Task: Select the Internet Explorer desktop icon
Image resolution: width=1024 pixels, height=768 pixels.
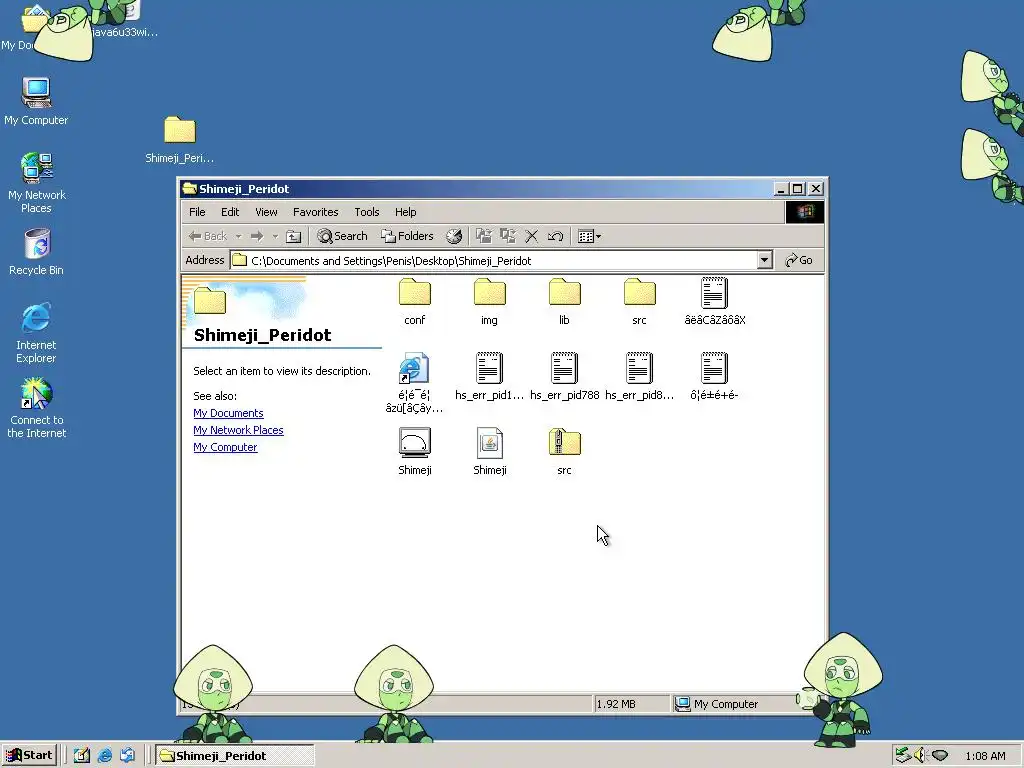Action: (x=36, y=332)
